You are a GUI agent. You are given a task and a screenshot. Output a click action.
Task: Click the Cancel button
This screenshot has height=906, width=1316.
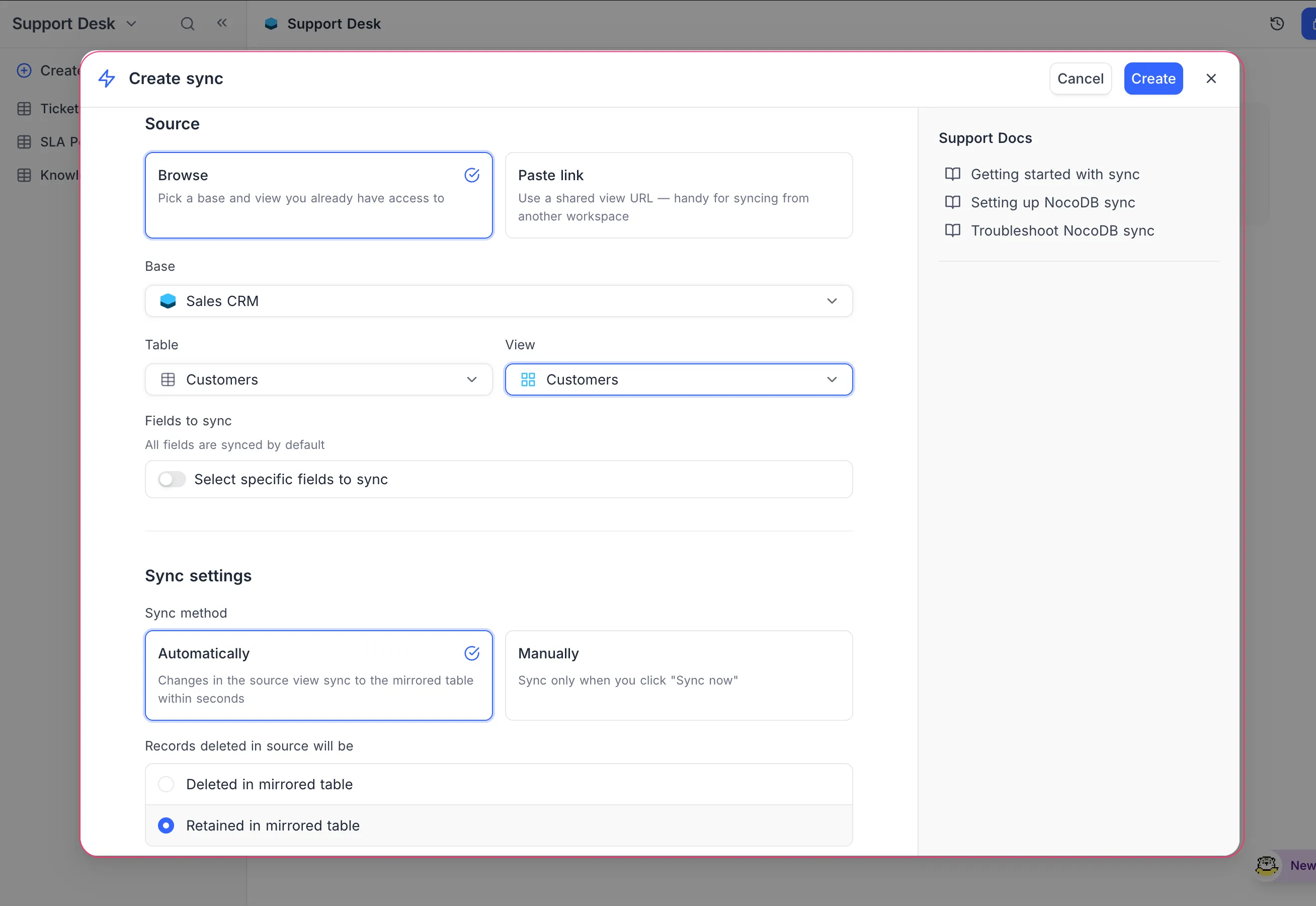(1080, 79)
